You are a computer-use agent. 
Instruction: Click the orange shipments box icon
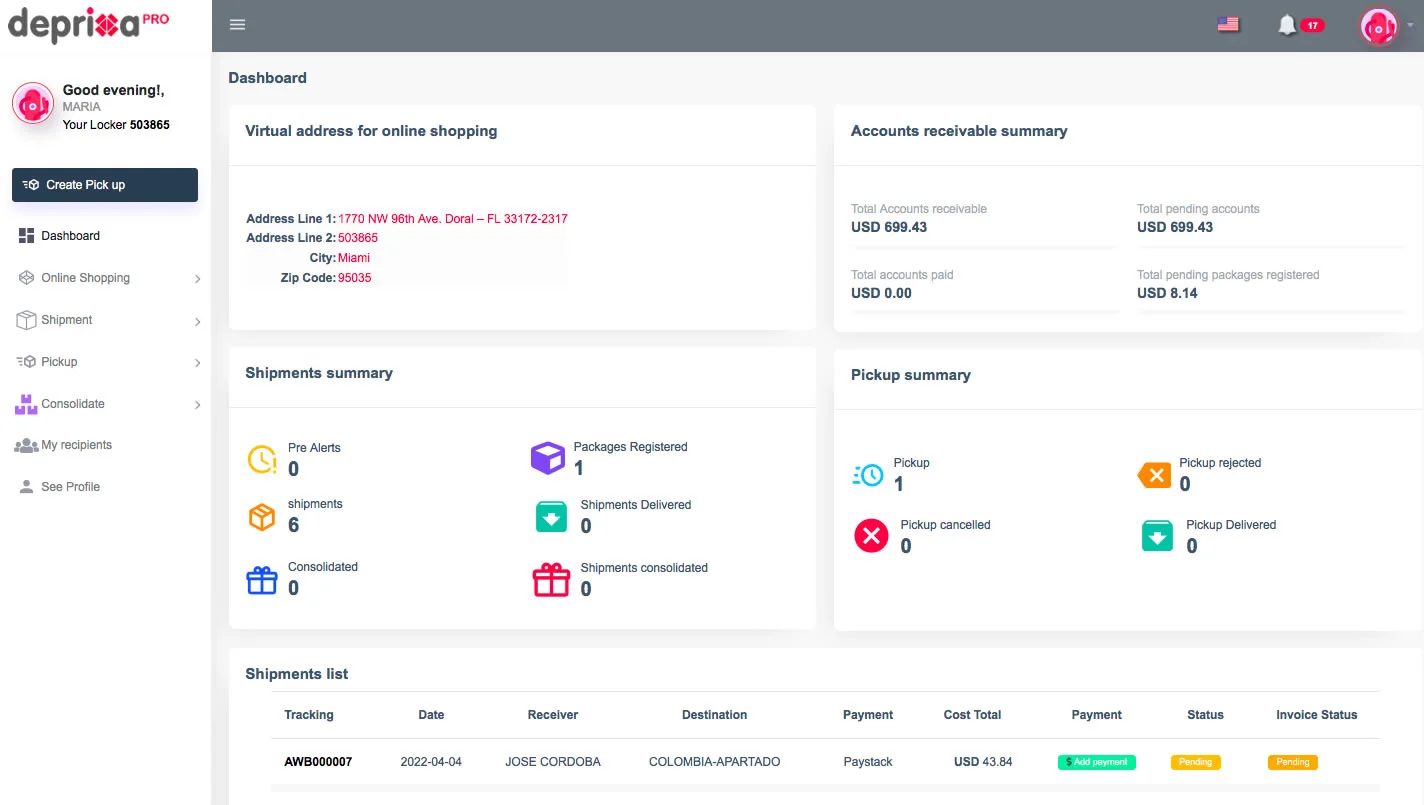(262, 516)
